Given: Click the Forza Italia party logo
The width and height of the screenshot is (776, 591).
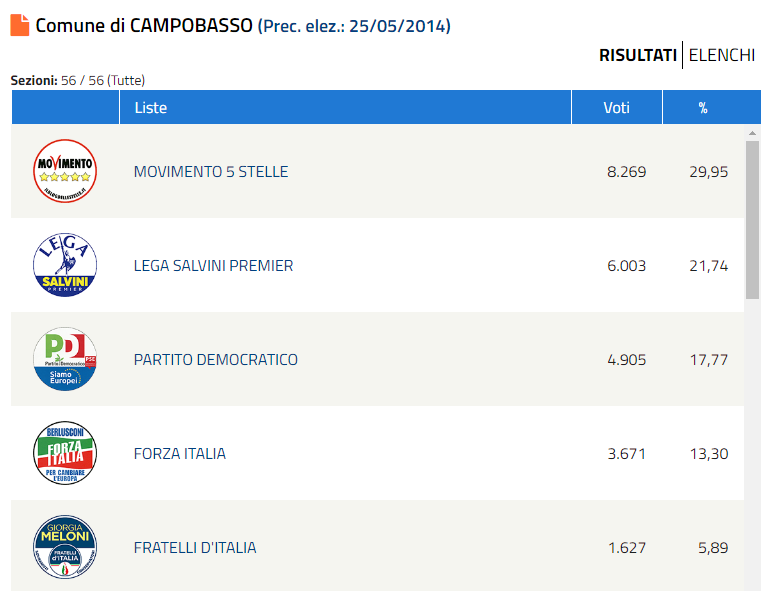Looking at the screenshot, I should [x=65, y=453].
